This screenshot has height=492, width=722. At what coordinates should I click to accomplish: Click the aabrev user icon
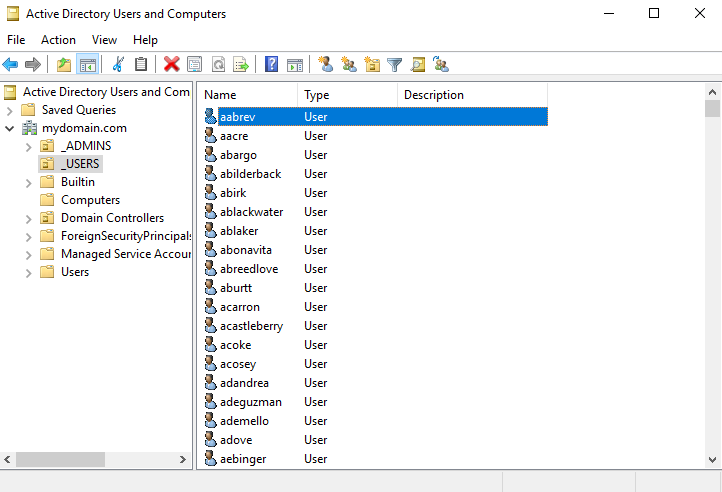click(210, 117)
